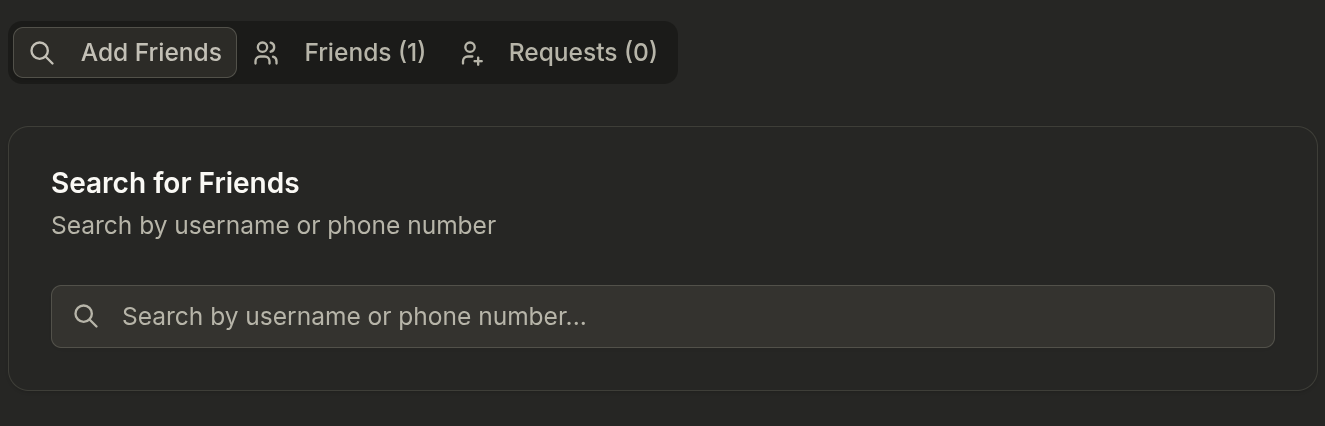Click the request count "(0)" in Requests tab
Screen dimensions: 1325x426
(641, 53)
